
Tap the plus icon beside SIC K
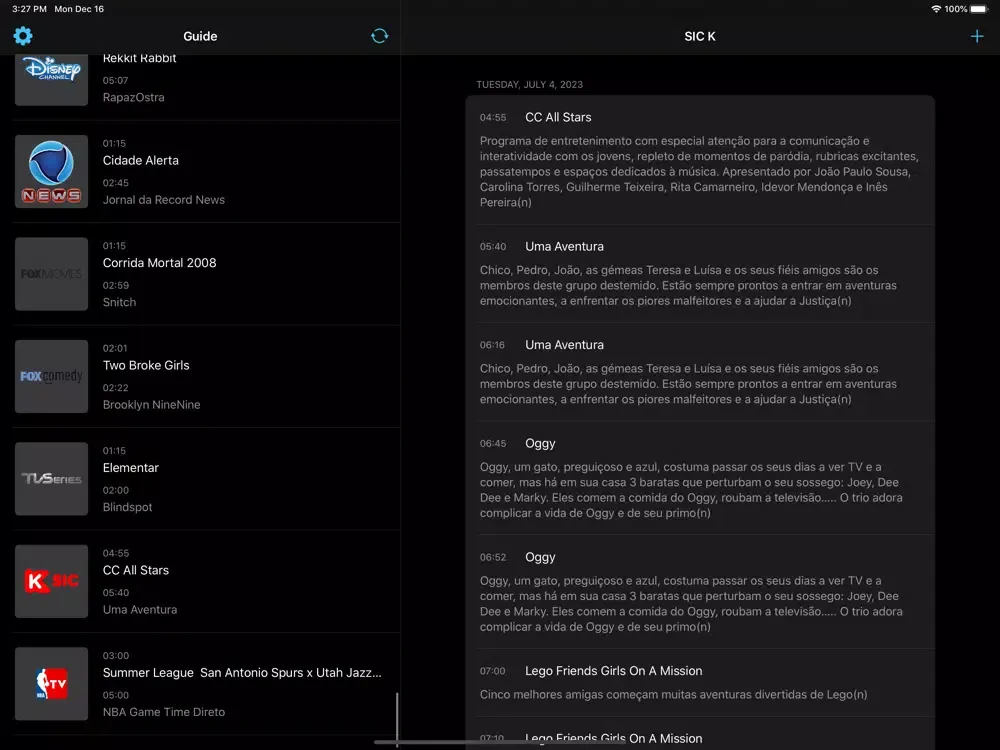pyautogui.click(x=976, y=36)
